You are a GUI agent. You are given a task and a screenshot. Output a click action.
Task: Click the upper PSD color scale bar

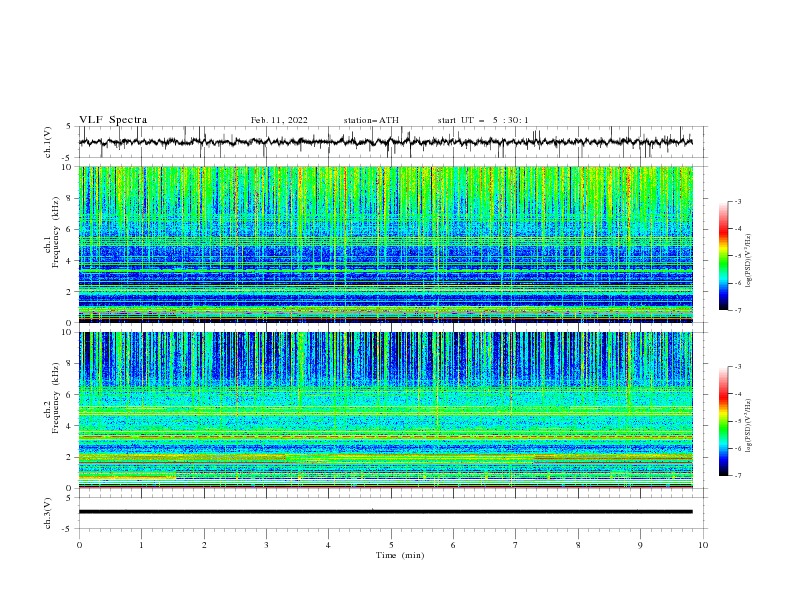(724, 256)
